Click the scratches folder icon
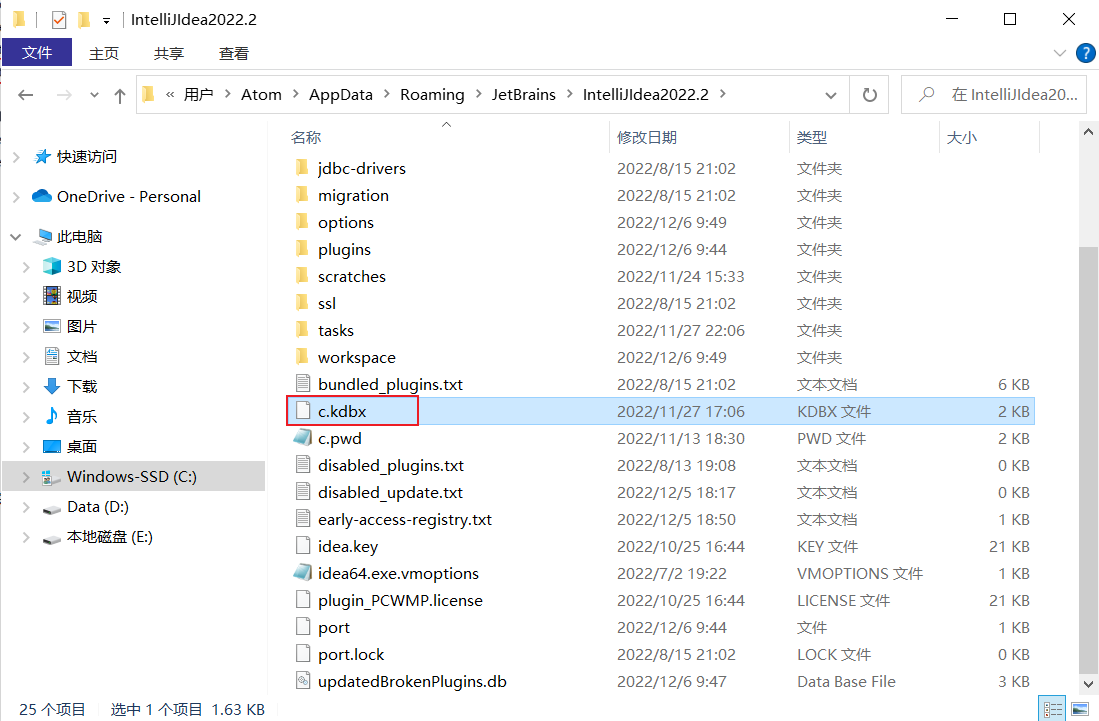 pyautogui.click(x=302, y=275)
